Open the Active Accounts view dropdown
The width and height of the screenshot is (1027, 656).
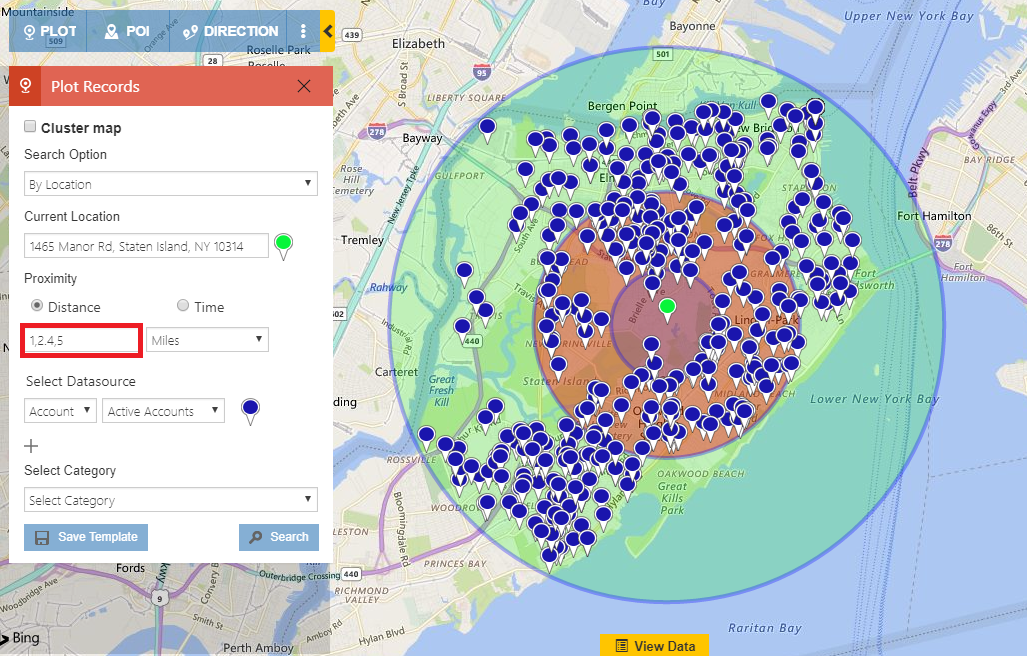[164, 411]
